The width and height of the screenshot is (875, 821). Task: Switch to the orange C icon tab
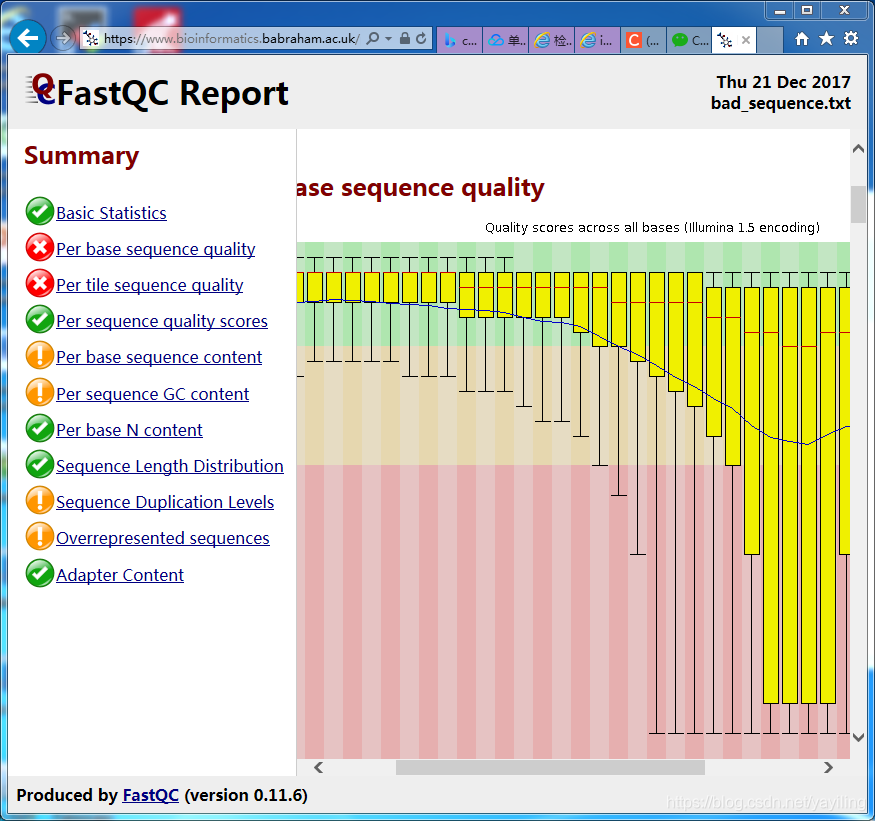coord(643,40)
